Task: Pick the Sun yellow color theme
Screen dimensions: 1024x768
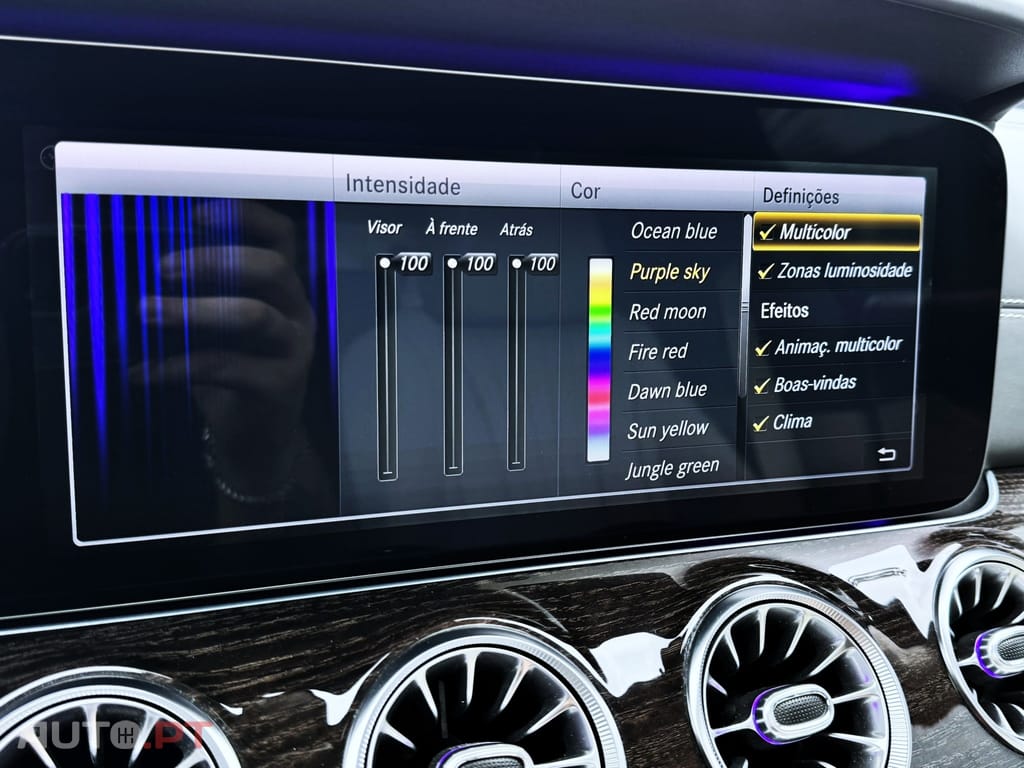Action: click(x=667, y=430)
